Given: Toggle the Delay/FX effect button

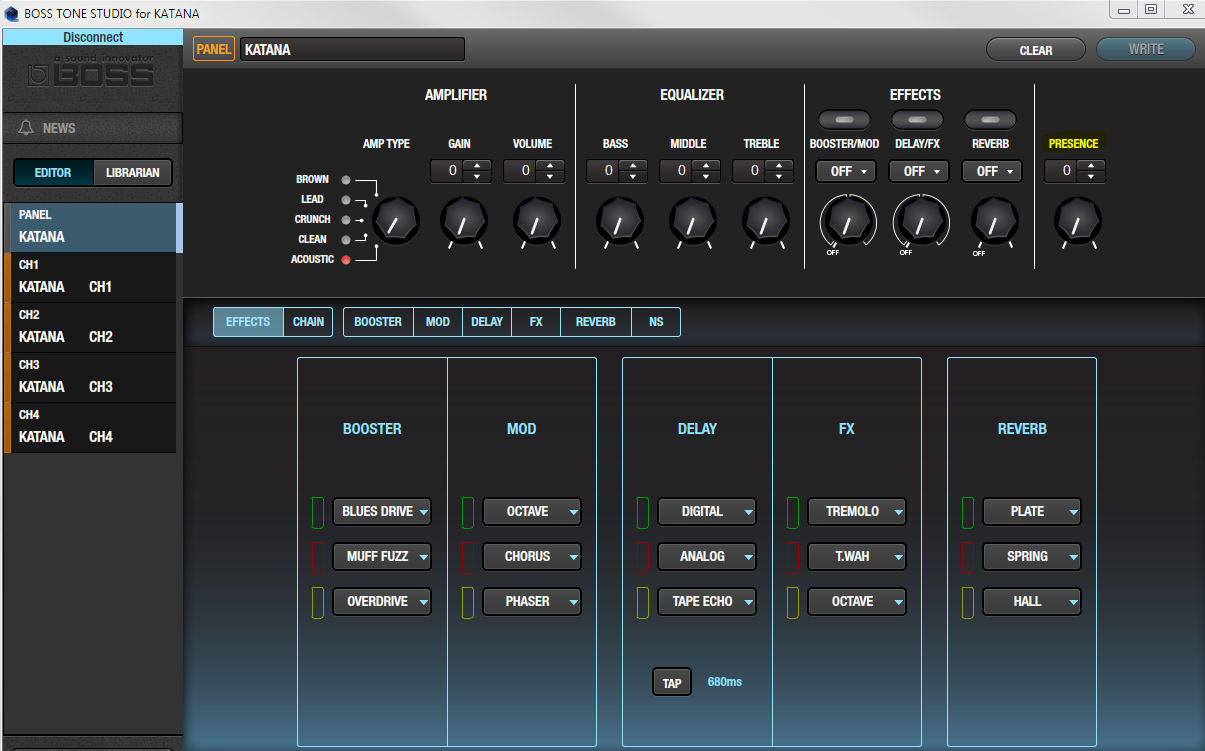Looking at the screenshot, I should pos(918,120).
